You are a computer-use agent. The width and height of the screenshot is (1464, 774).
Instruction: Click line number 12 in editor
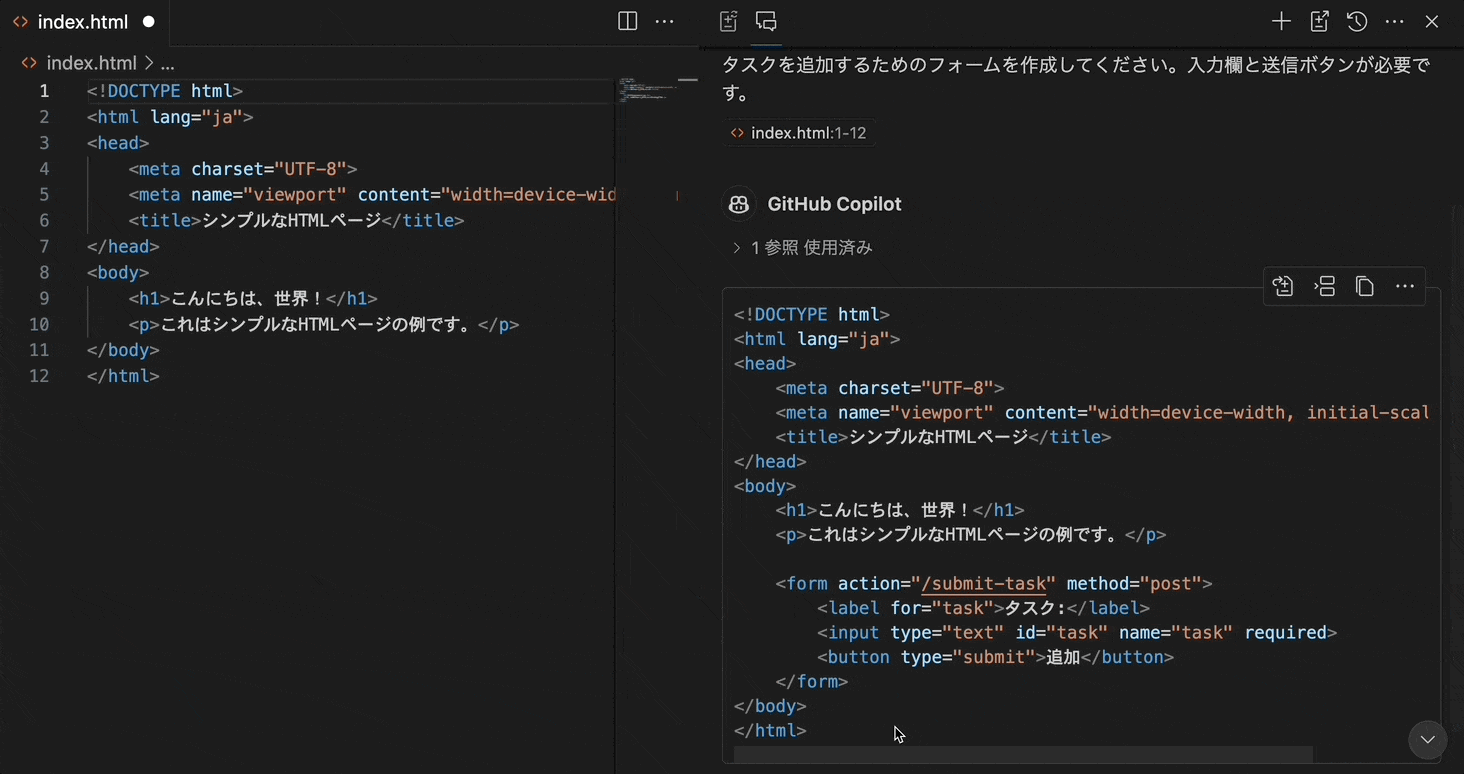(39, 377)
